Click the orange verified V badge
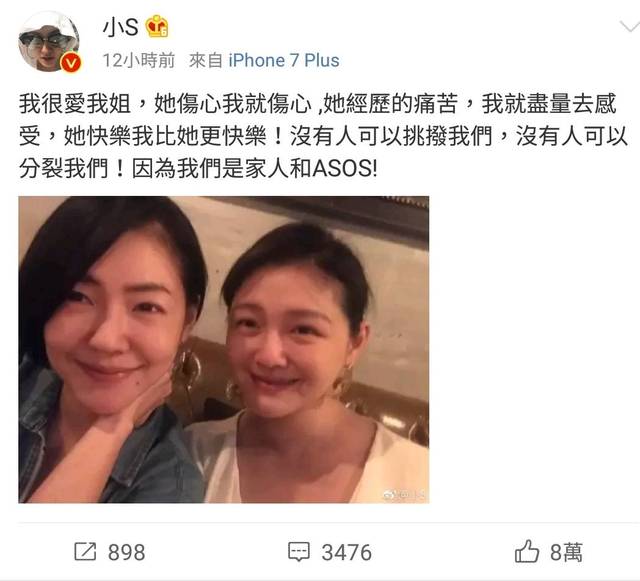 71,62
